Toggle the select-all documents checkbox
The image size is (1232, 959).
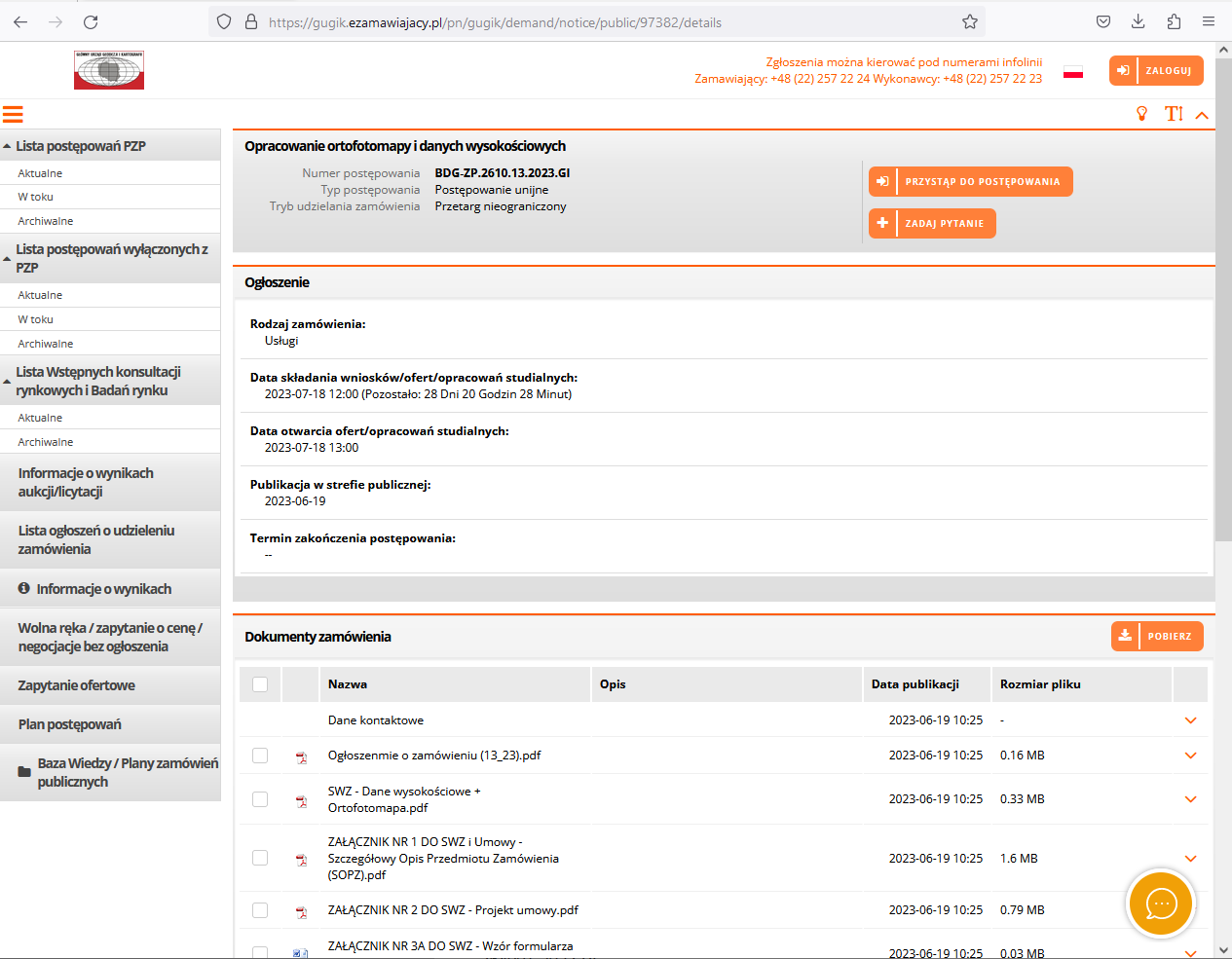[260, 684]
